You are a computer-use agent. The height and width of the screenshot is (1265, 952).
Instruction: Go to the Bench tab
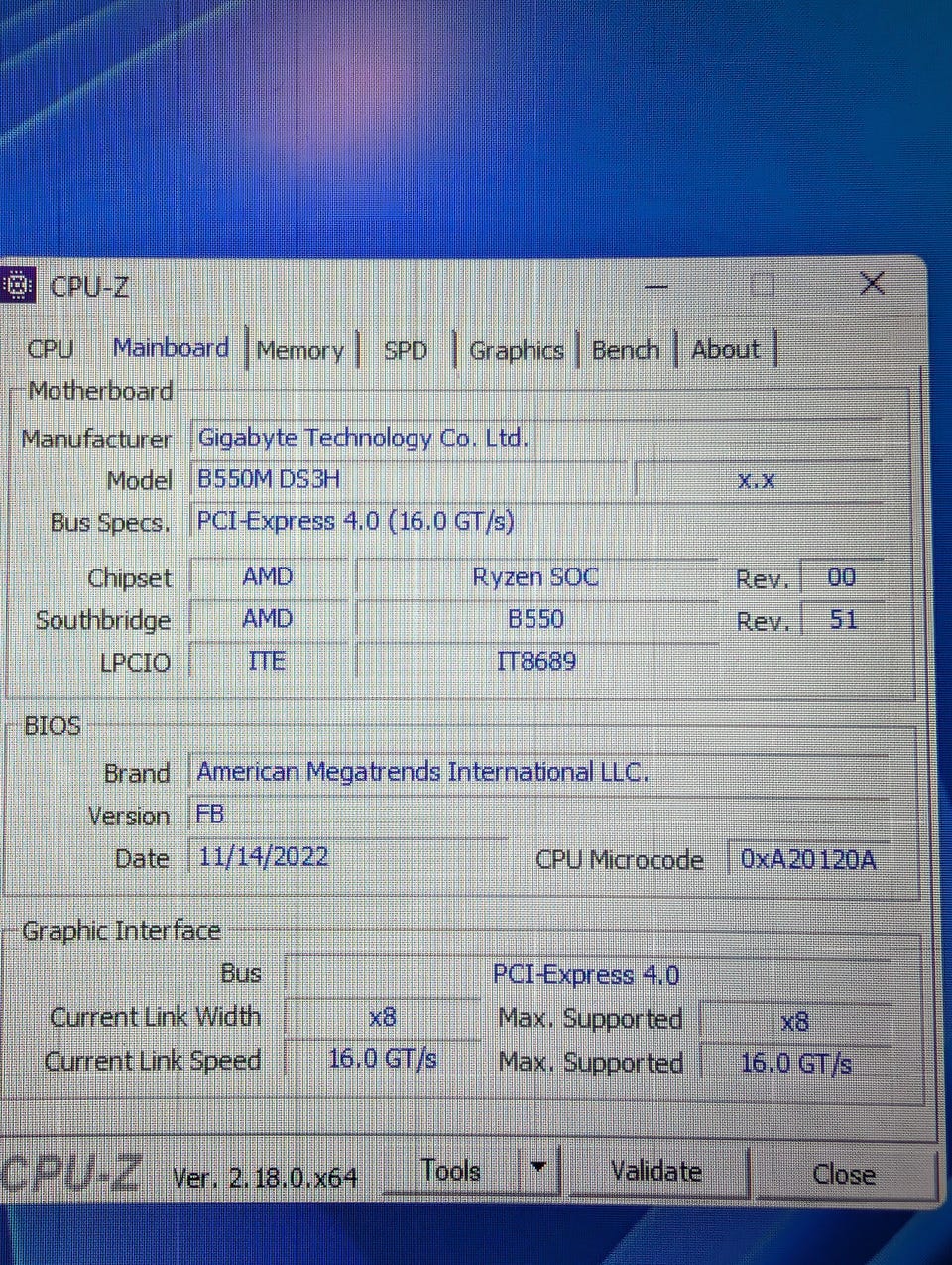[x=625, y=350]
